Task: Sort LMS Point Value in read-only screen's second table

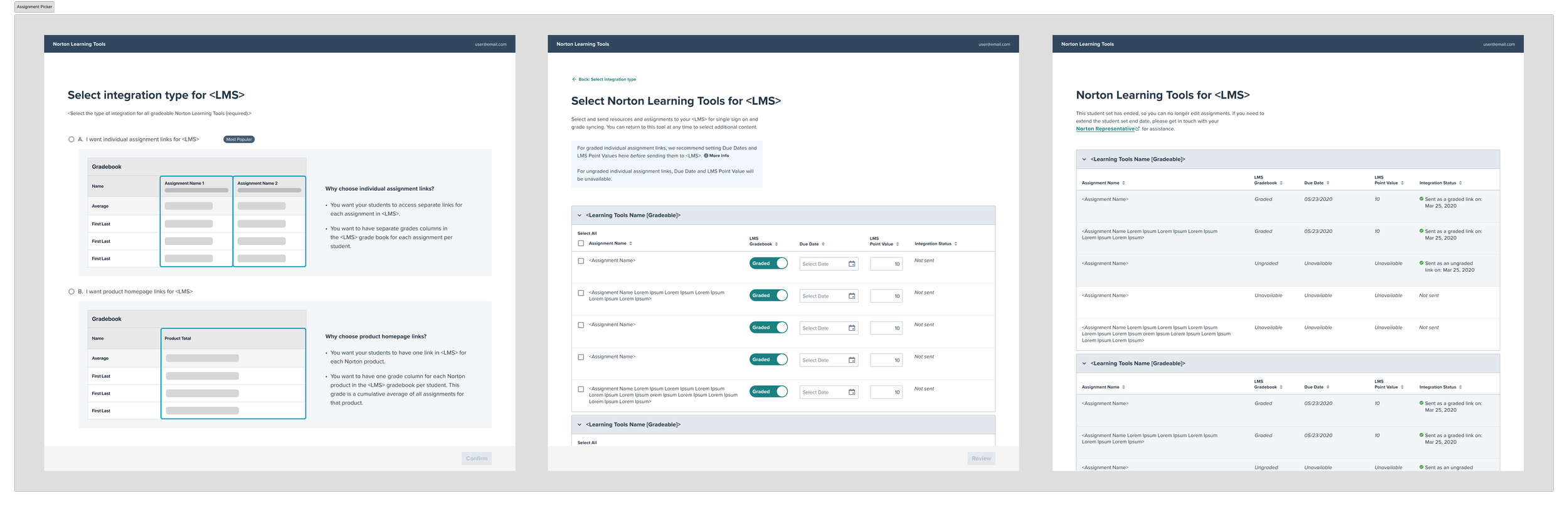Action: pos(1402,387)
